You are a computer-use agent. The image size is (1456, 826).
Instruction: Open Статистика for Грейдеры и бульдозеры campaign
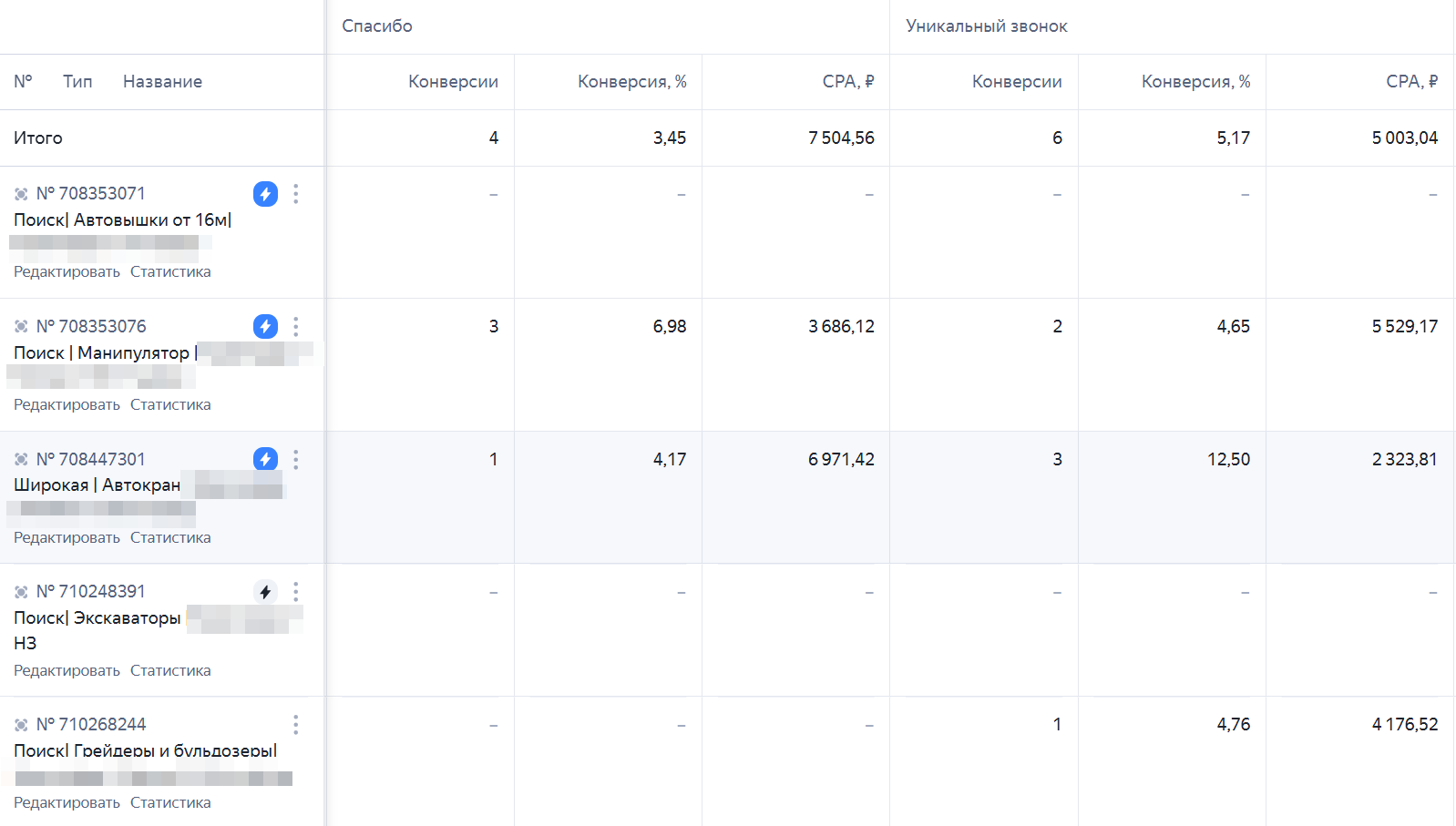pyautogui.click(x=170, y=802)
